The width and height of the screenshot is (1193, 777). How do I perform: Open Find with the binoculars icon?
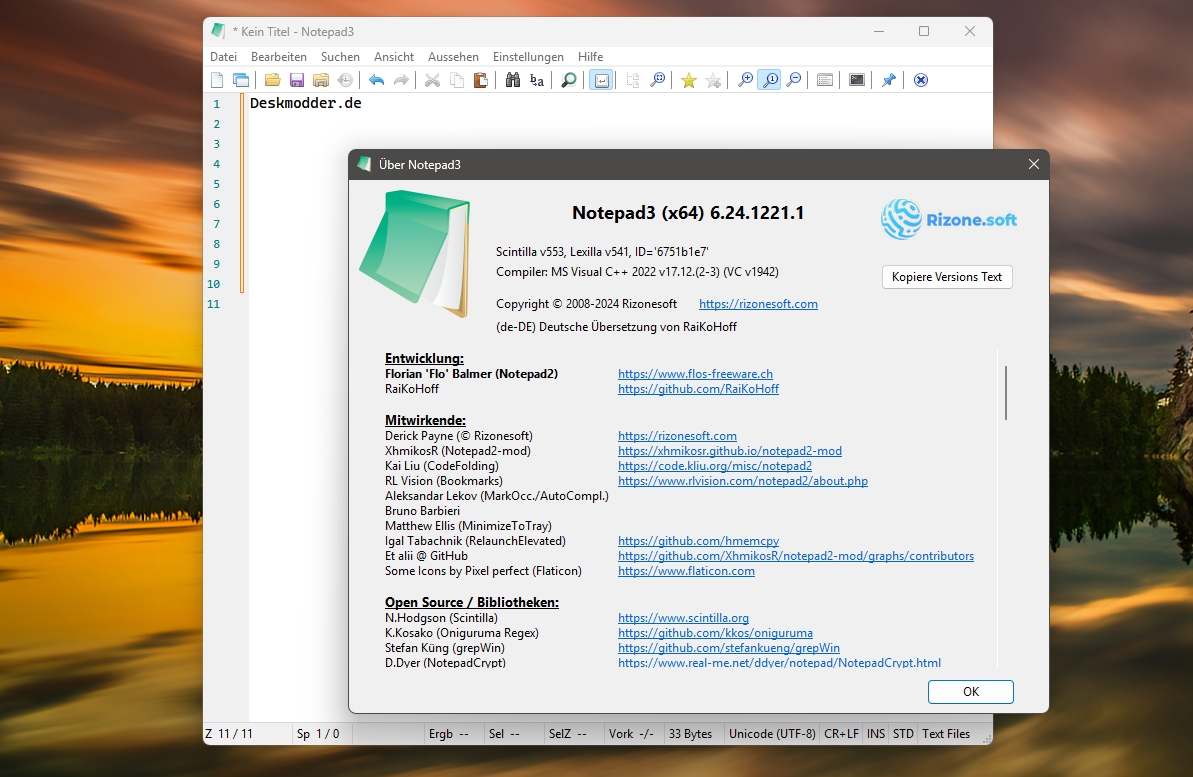(513, 80)
